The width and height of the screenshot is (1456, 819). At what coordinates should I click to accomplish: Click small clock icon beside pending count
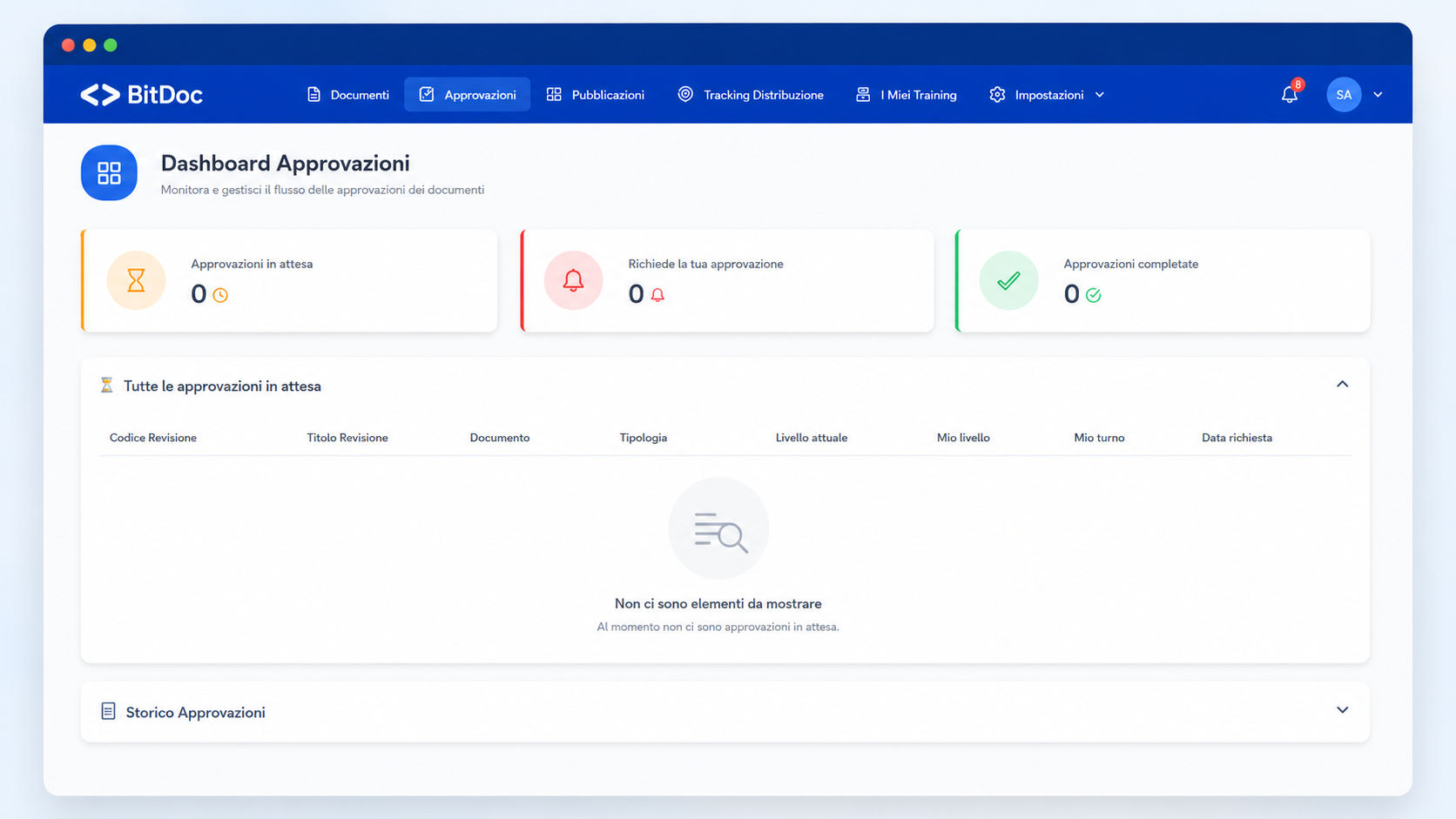220,295
